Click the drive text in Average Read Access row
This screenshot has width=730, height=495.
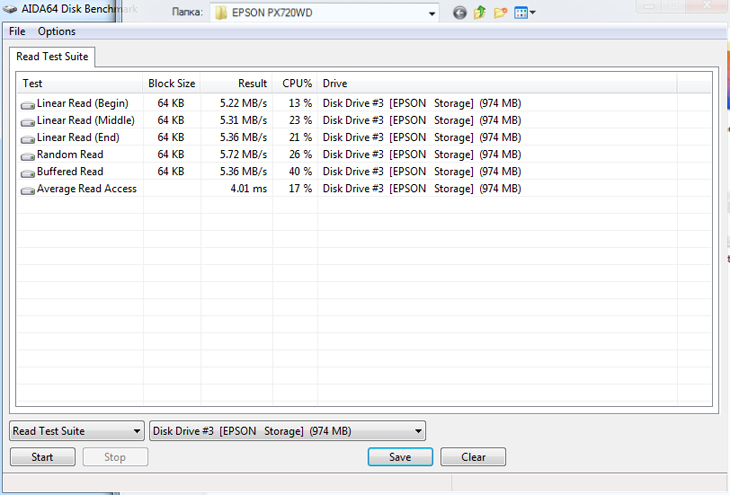422,189
